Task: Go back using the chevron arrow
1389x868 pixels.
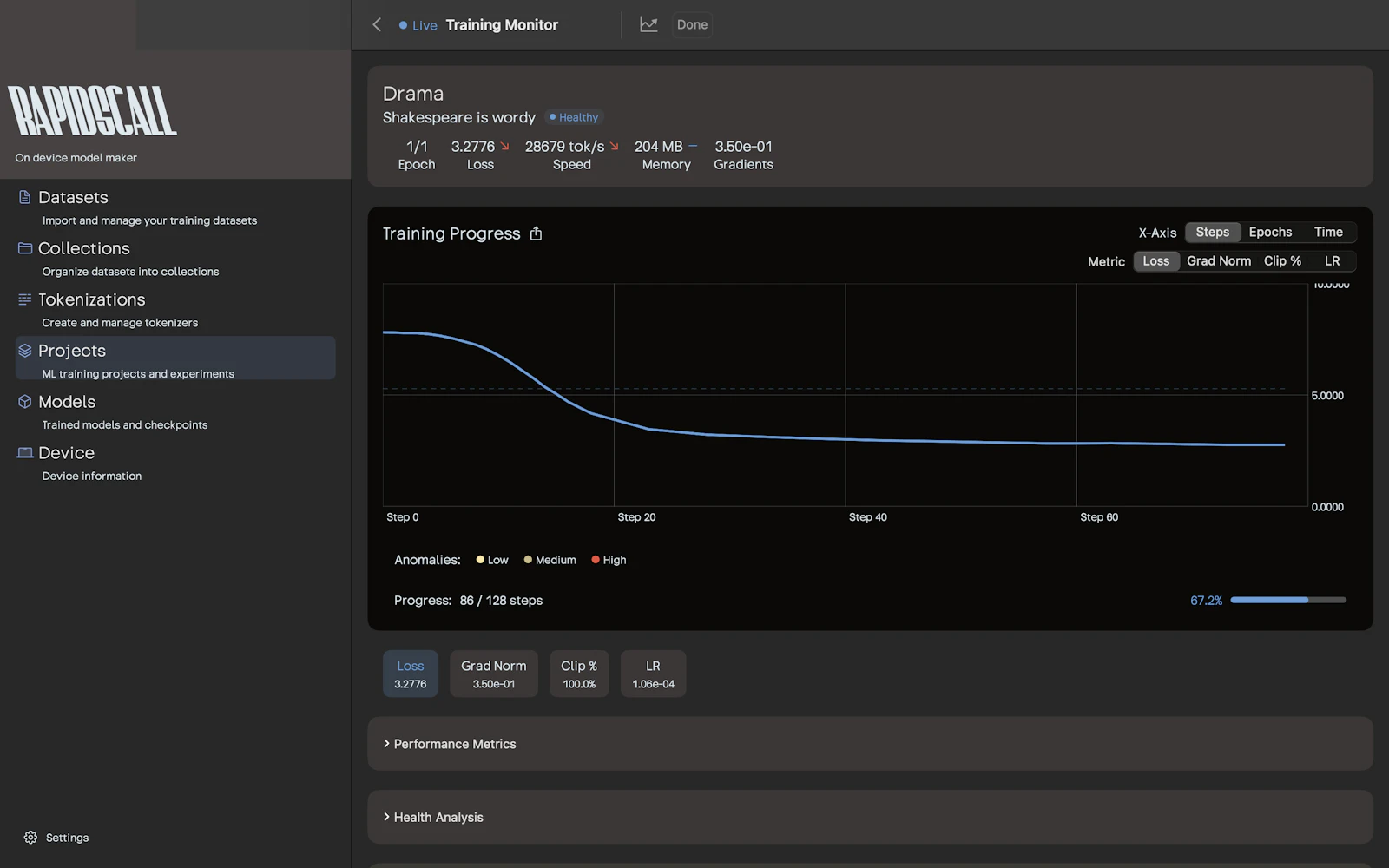Action: (377, 24)
